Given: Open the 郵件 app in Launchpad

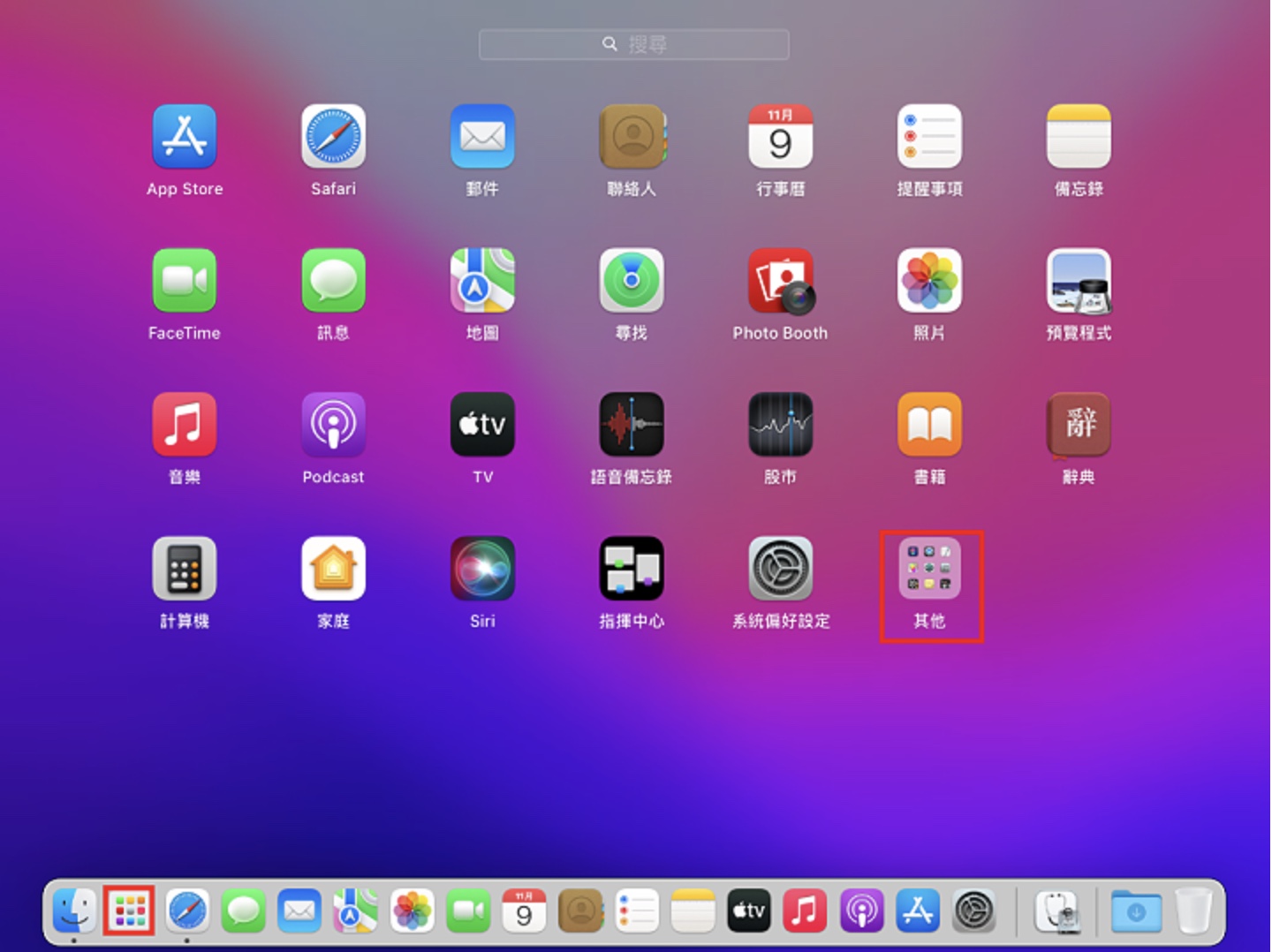Looking at the screenshot, I should [x=482, y=137].
